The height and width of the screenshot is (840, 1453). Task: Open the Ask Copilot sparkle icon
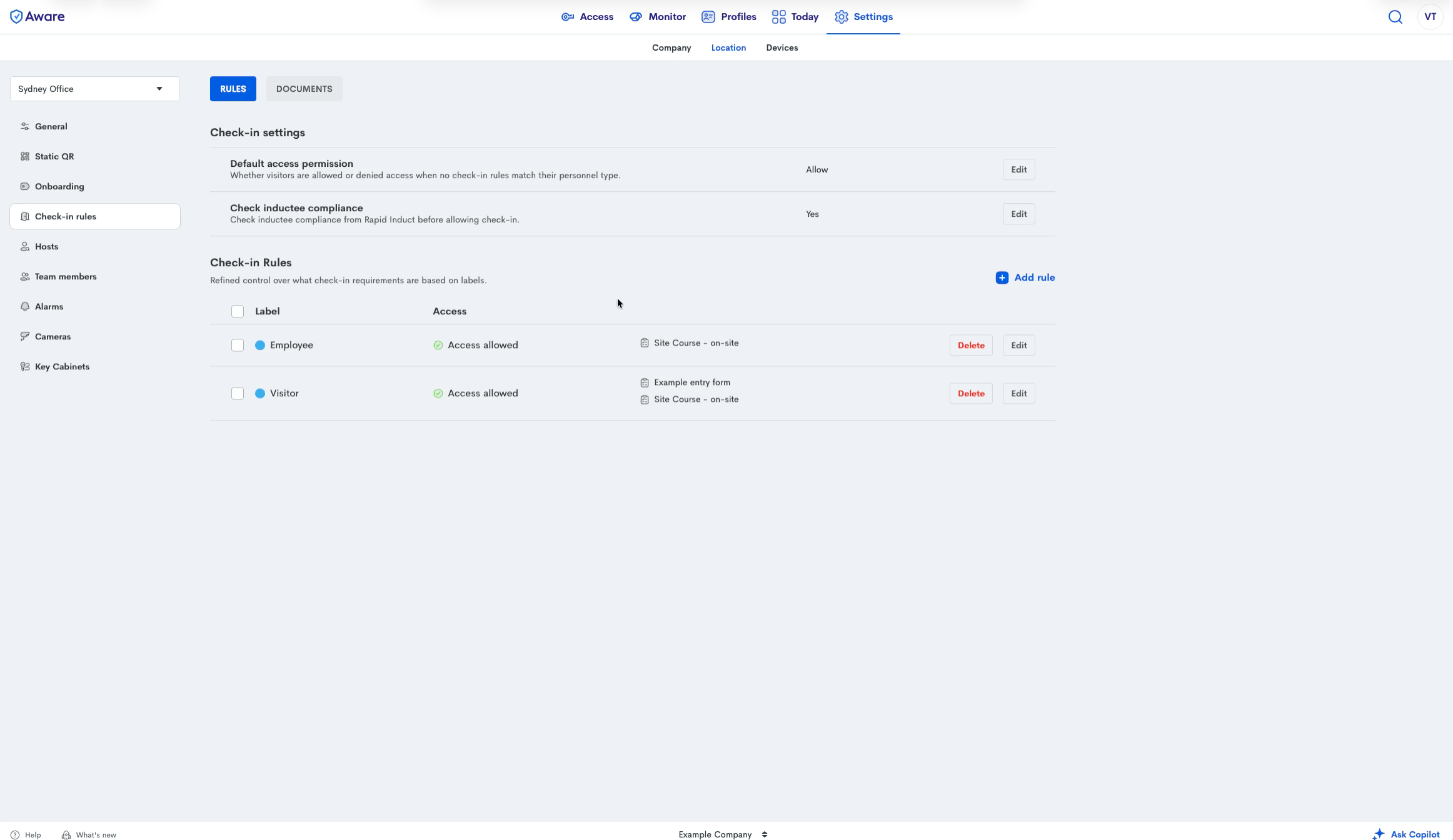tap(1379, 834)
